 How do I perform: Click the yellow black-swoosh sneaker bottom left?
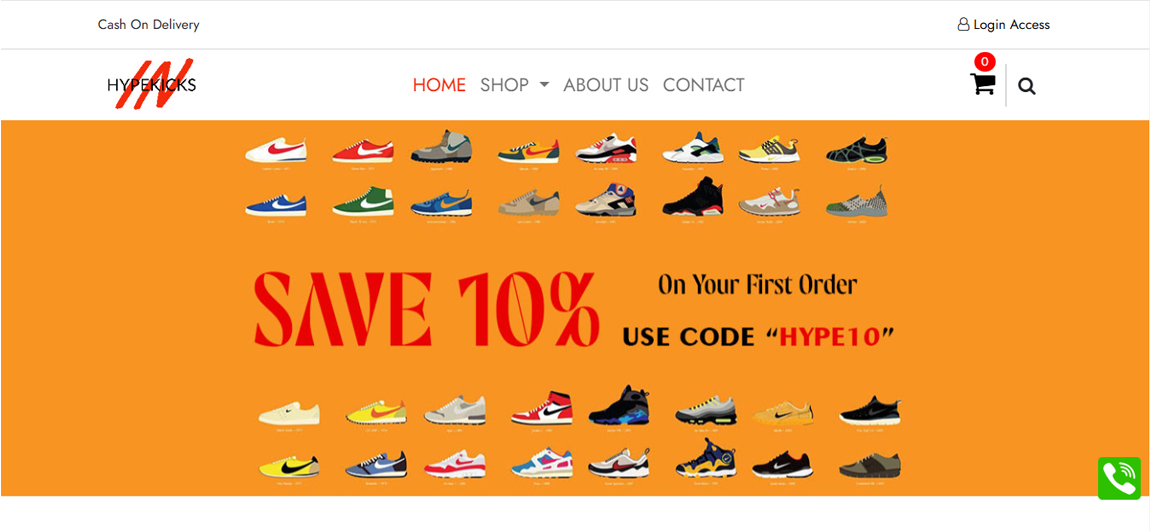point(289,466)
